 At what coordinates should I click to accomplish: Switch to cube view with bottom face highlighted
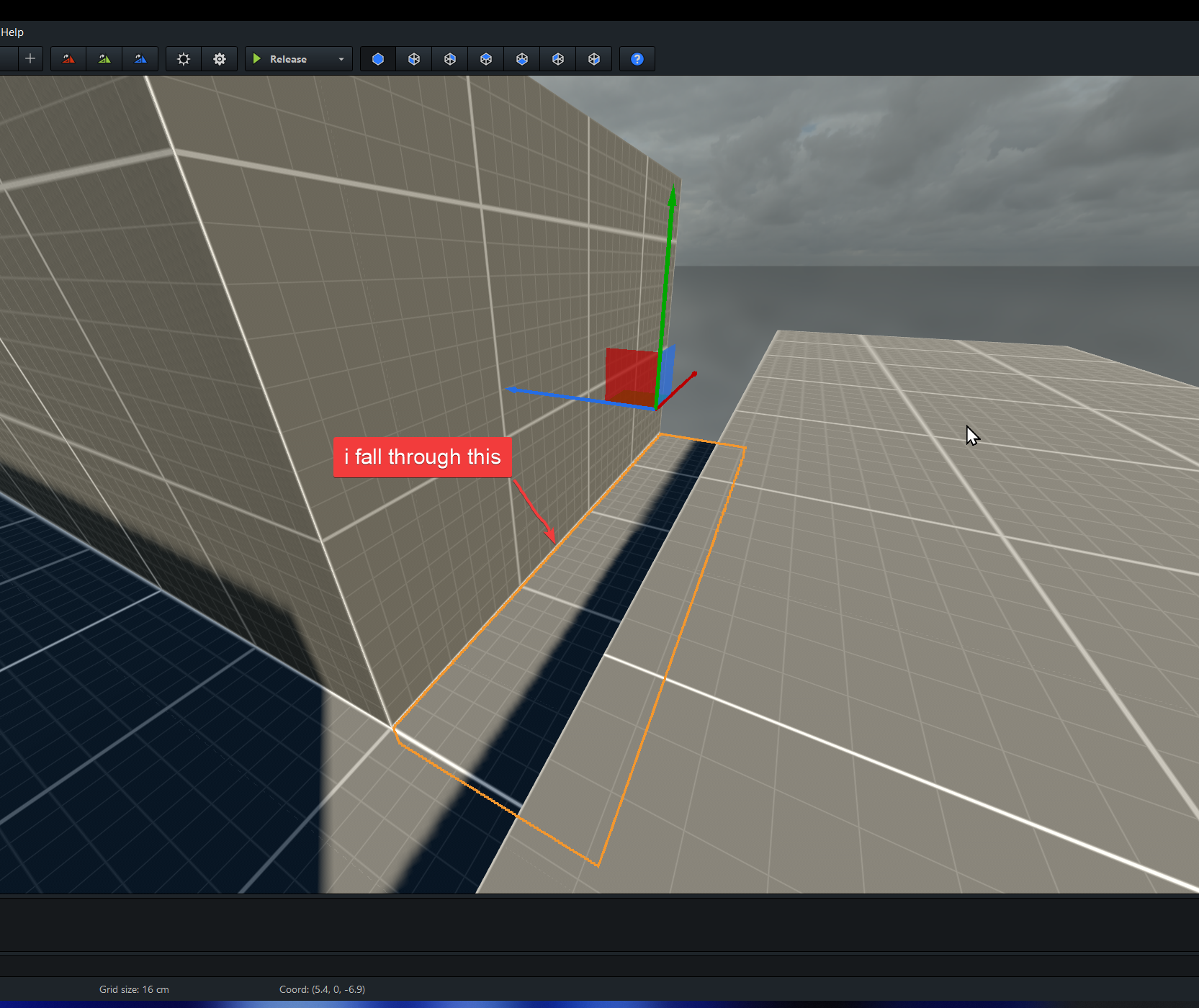(522, 59)
